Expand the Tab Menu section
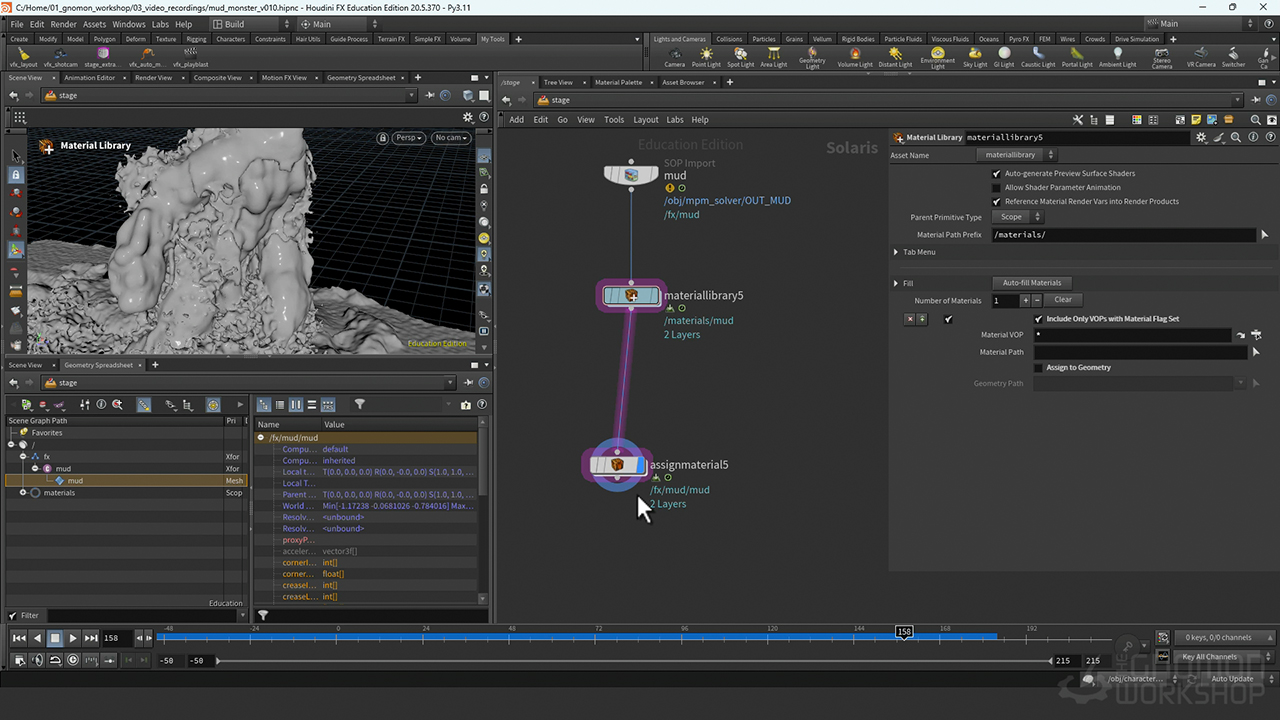Viewport: 1280px width, 720px height. coord(896,252)
